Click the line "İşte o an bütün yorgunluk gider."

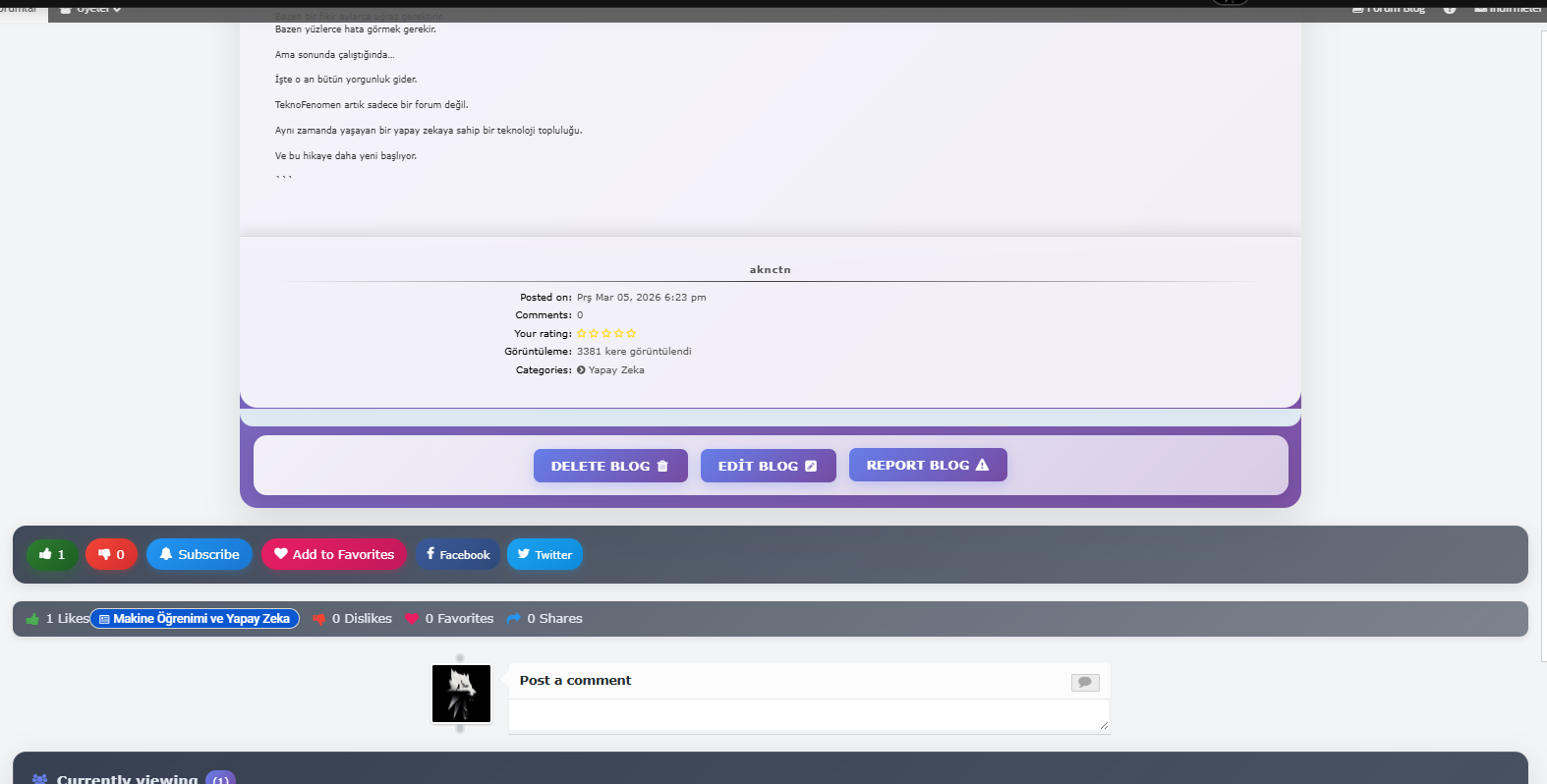[346, 80]
